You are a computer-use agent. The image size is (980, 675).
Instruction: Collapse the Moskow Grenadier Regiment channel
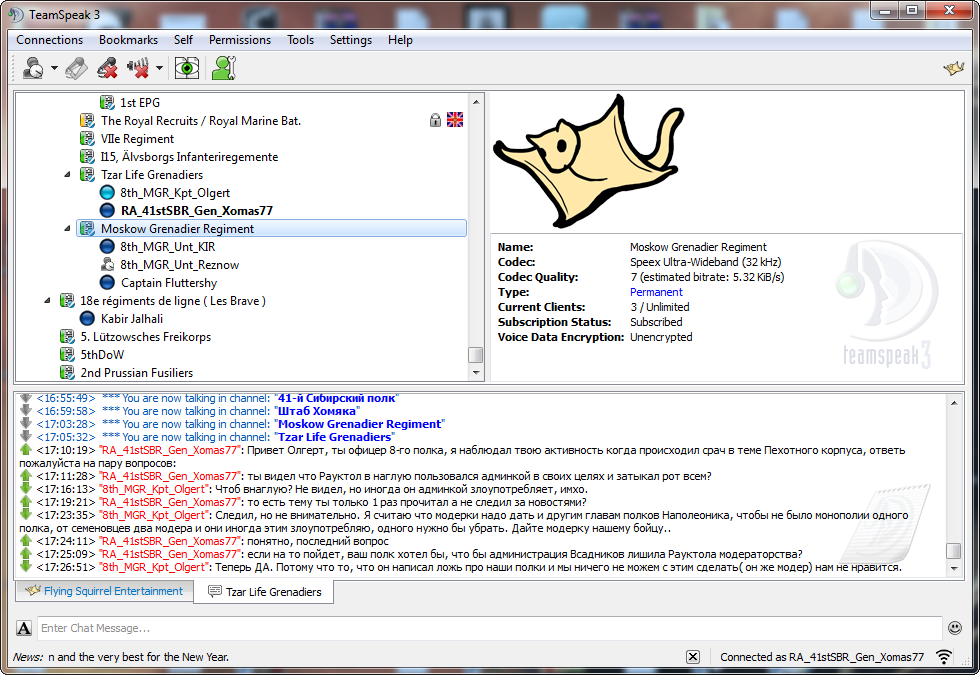(x=68, y=229)
